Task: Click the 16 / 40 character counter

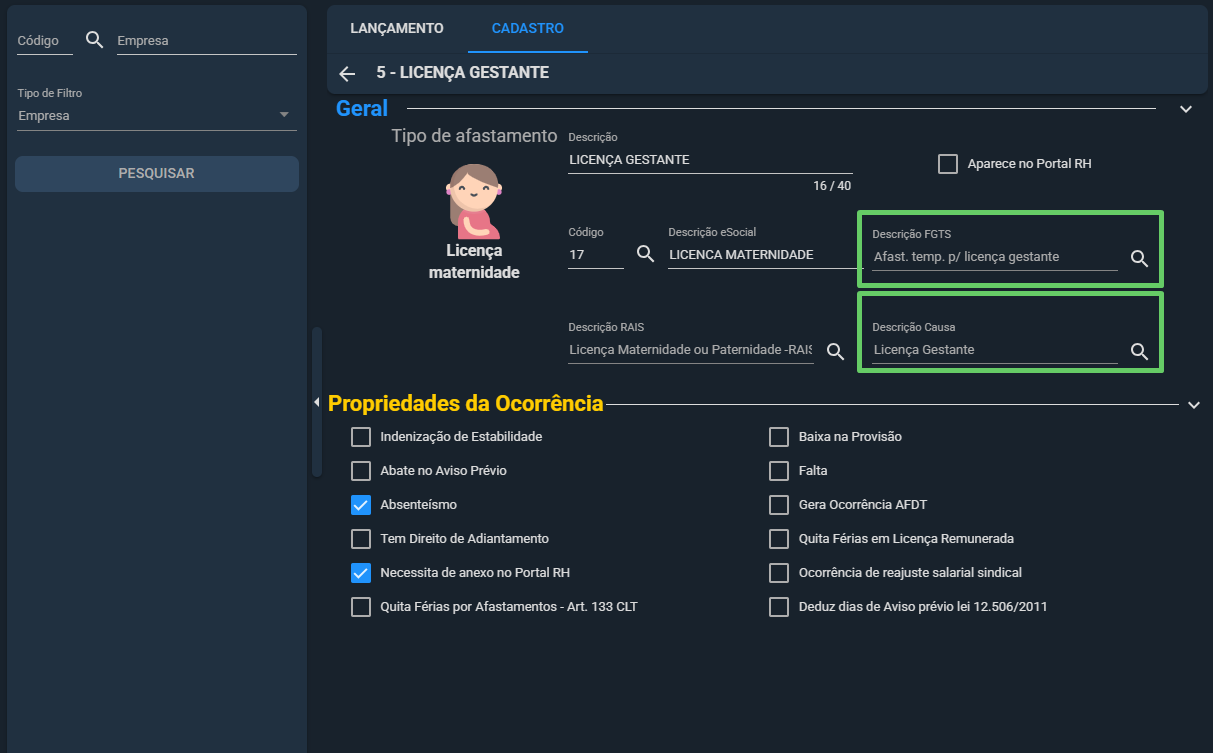Action: click(x=832, y=186)
